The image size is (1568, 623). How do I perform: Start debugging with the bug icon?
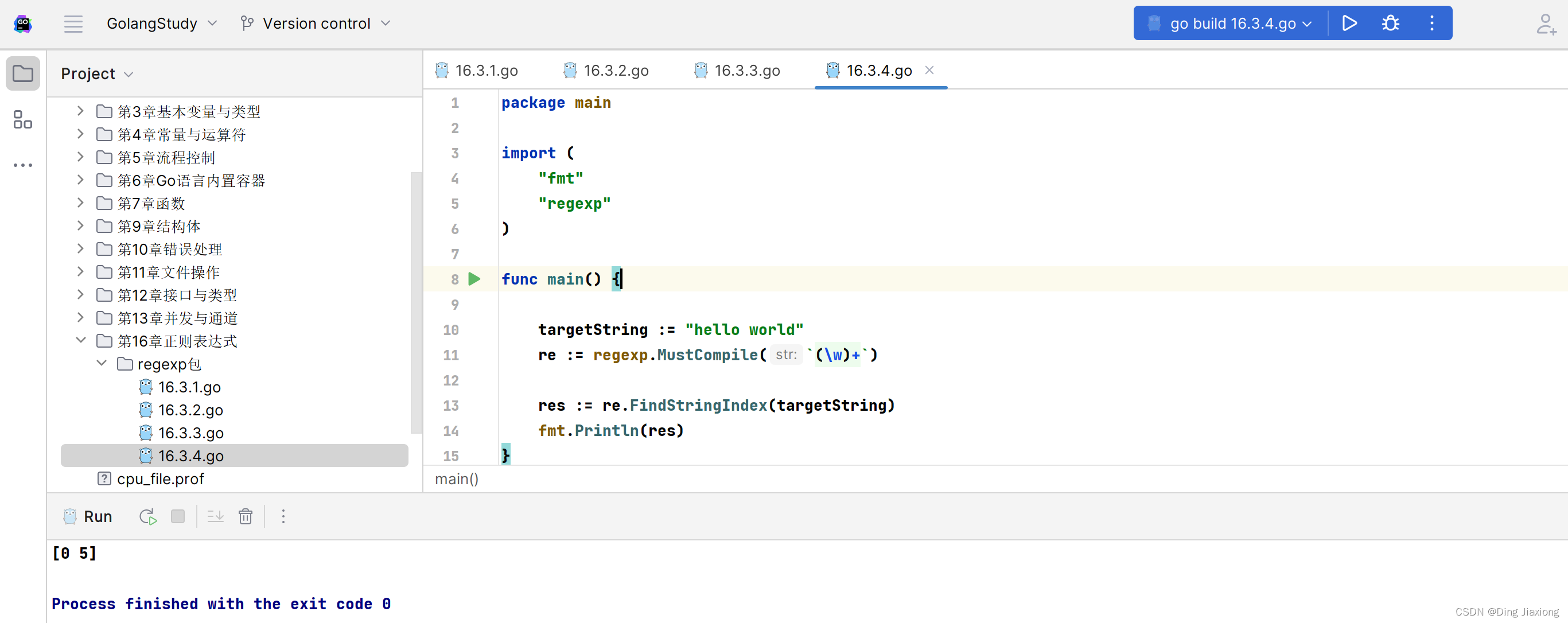(1390, 23)
